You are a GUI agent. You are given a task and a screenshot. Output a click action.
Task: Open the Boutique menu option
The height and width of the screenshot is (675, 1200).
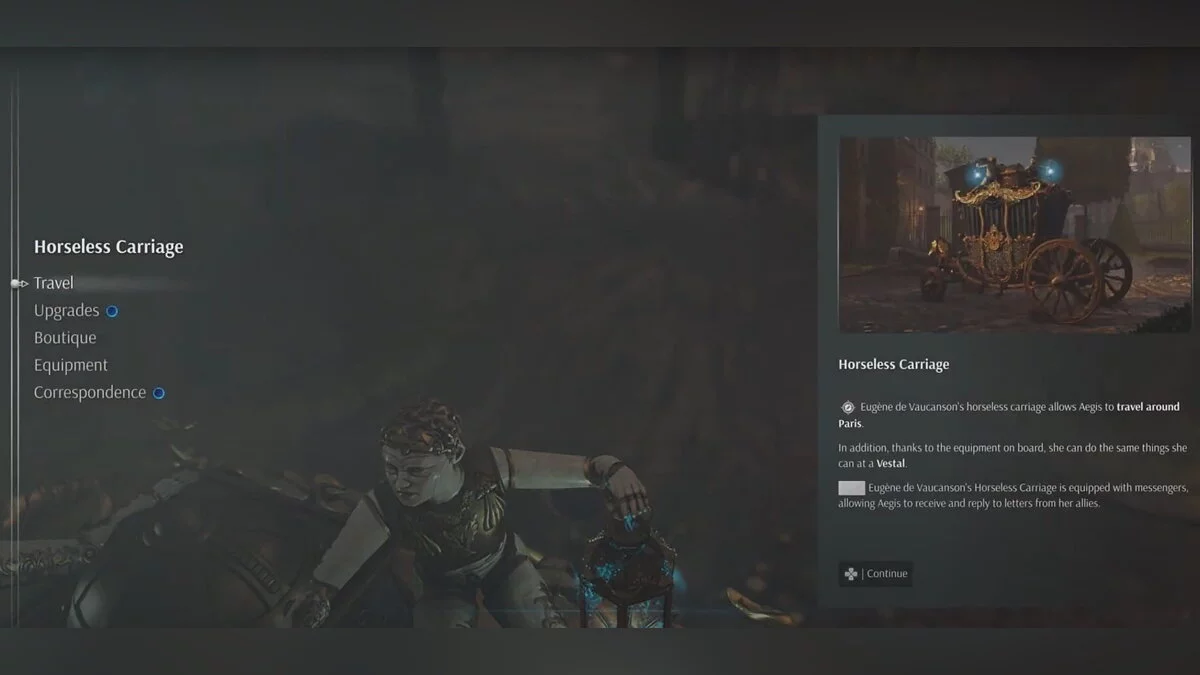pyautogui.click(x=65, y=338)
